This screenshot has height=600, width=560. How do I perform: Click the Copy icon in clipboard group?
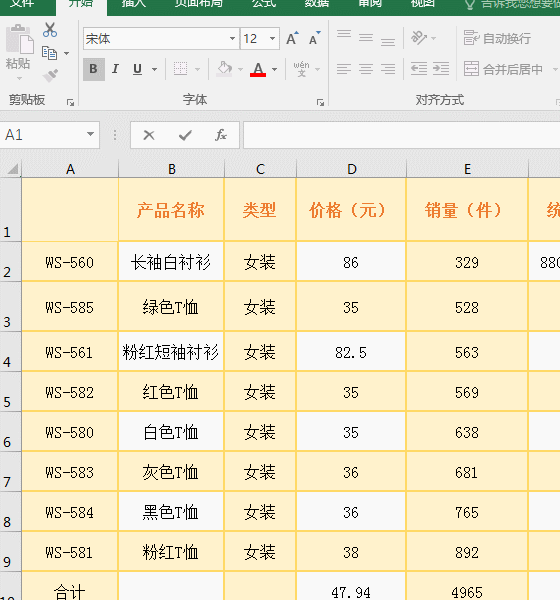(49, 53)
